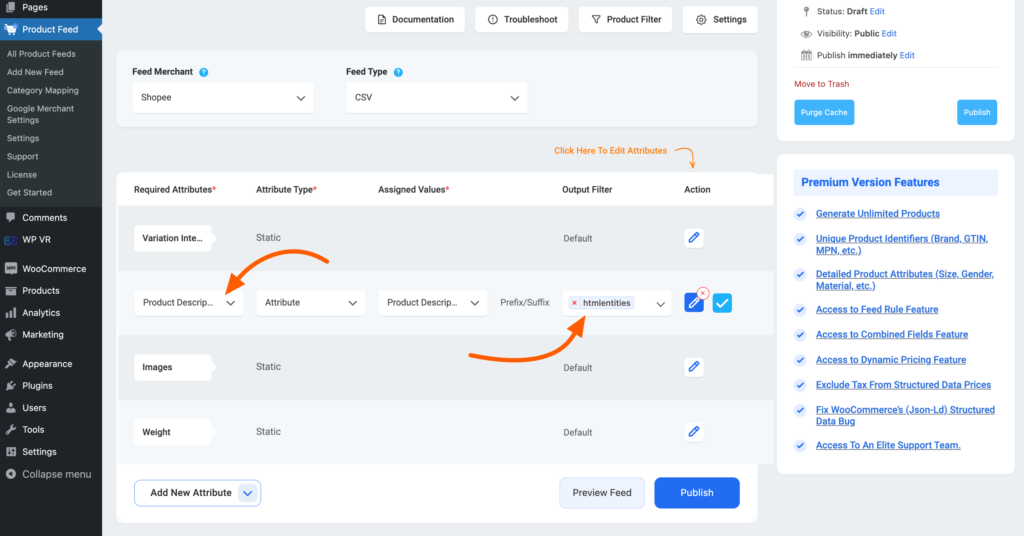
Task: Open the assigned value Product Descrip... dropdown
Action: pos(433,303)
